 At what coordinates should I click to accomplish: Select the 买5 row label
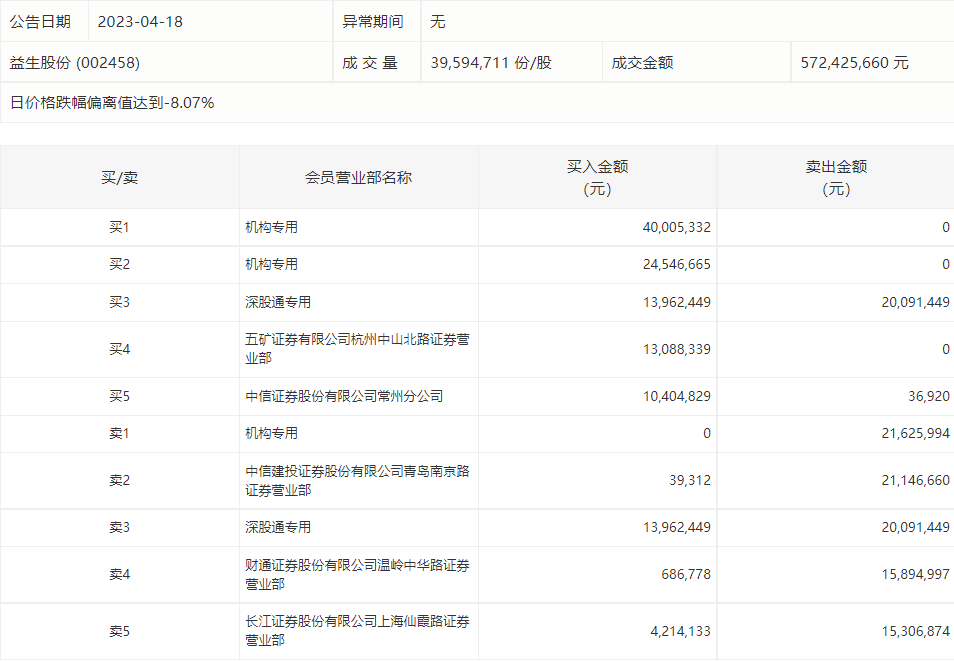pos(119,397)
